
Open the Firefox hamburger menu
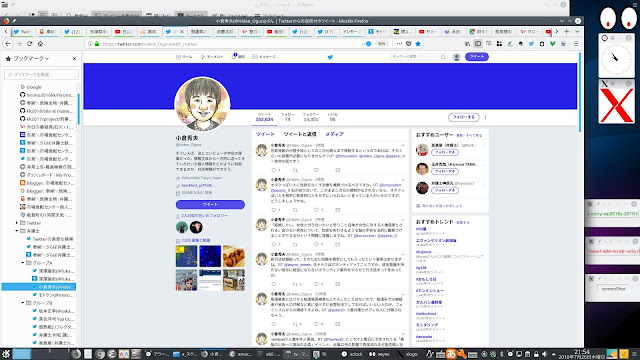[x=576, y=44]
